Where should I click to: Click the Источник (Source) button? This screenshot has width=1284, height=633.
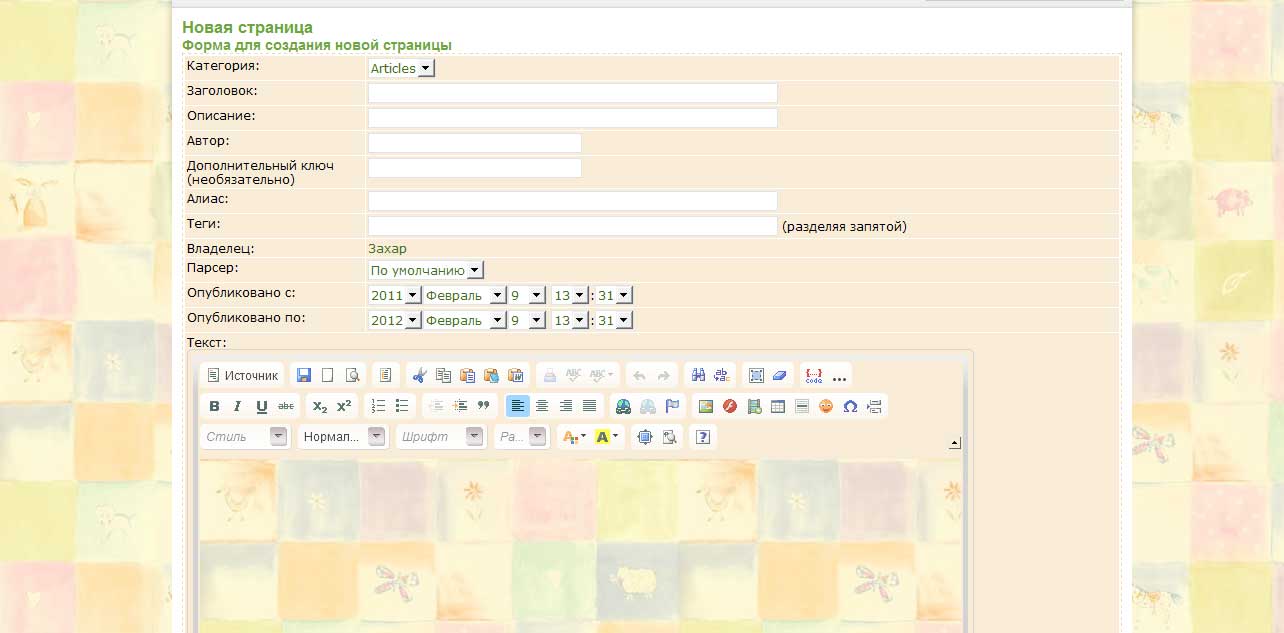click(242, 376)
